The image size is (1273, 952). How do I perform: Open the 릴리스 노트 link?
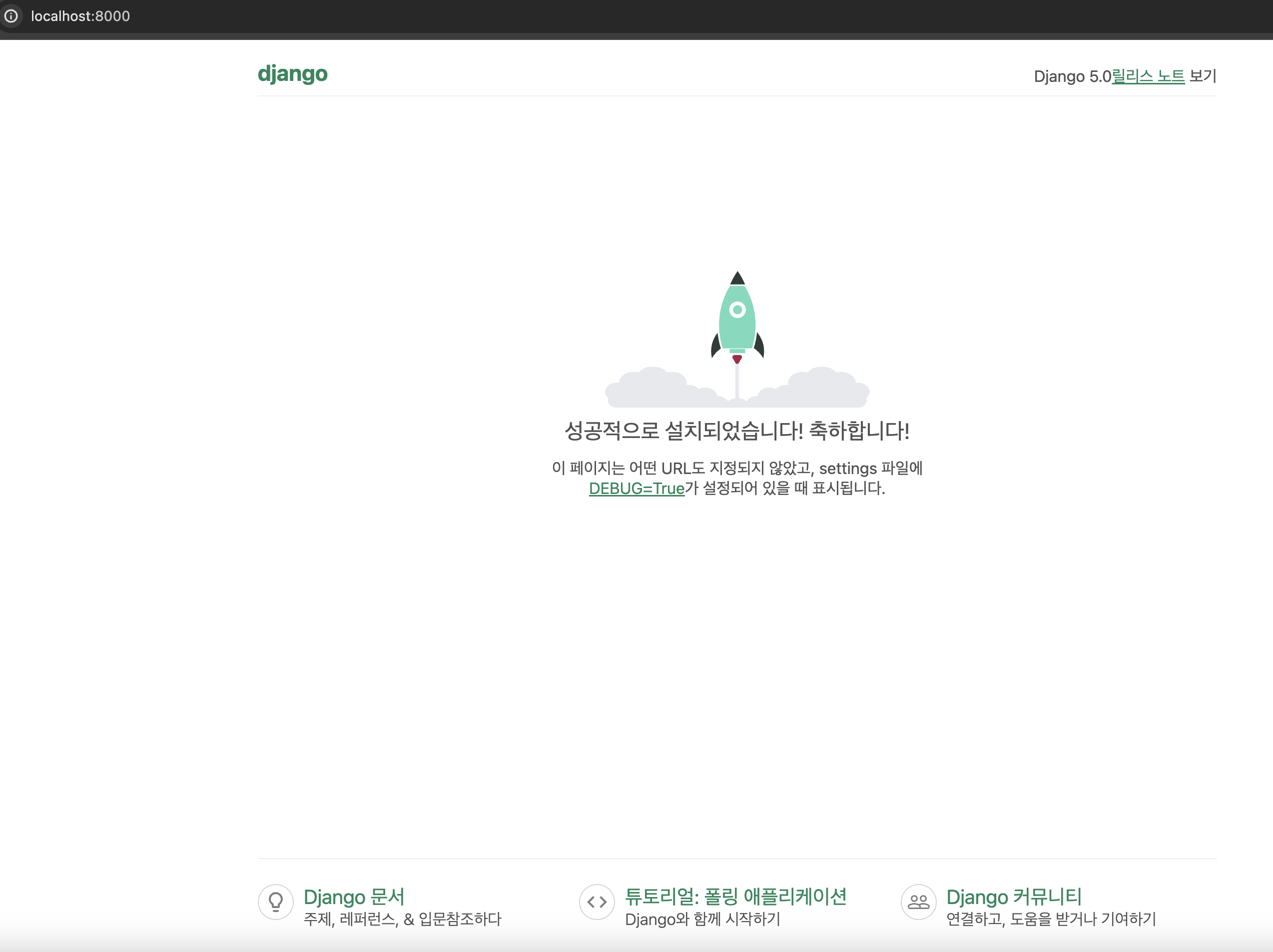(1148, 76)
